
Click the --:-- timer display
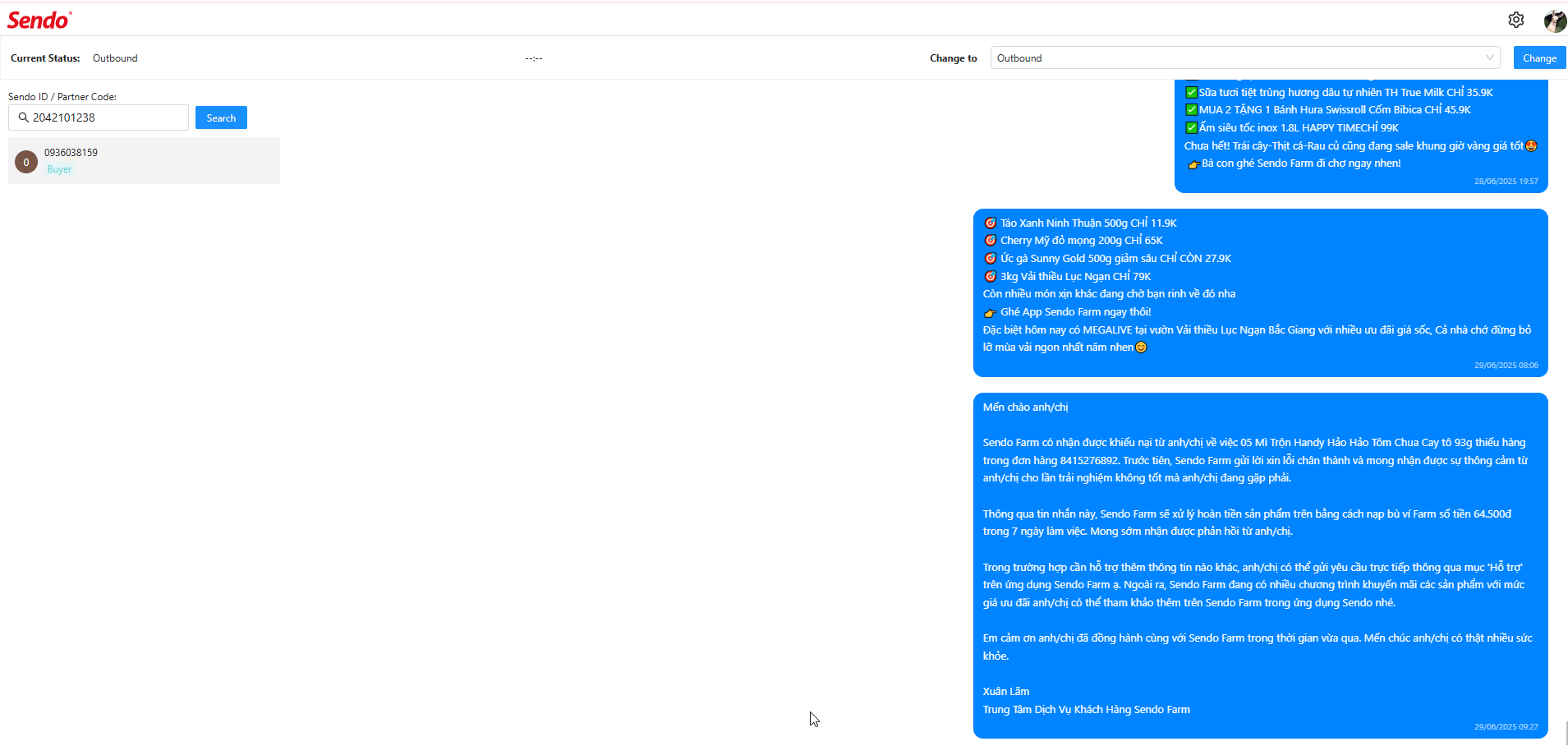point(534,58)
